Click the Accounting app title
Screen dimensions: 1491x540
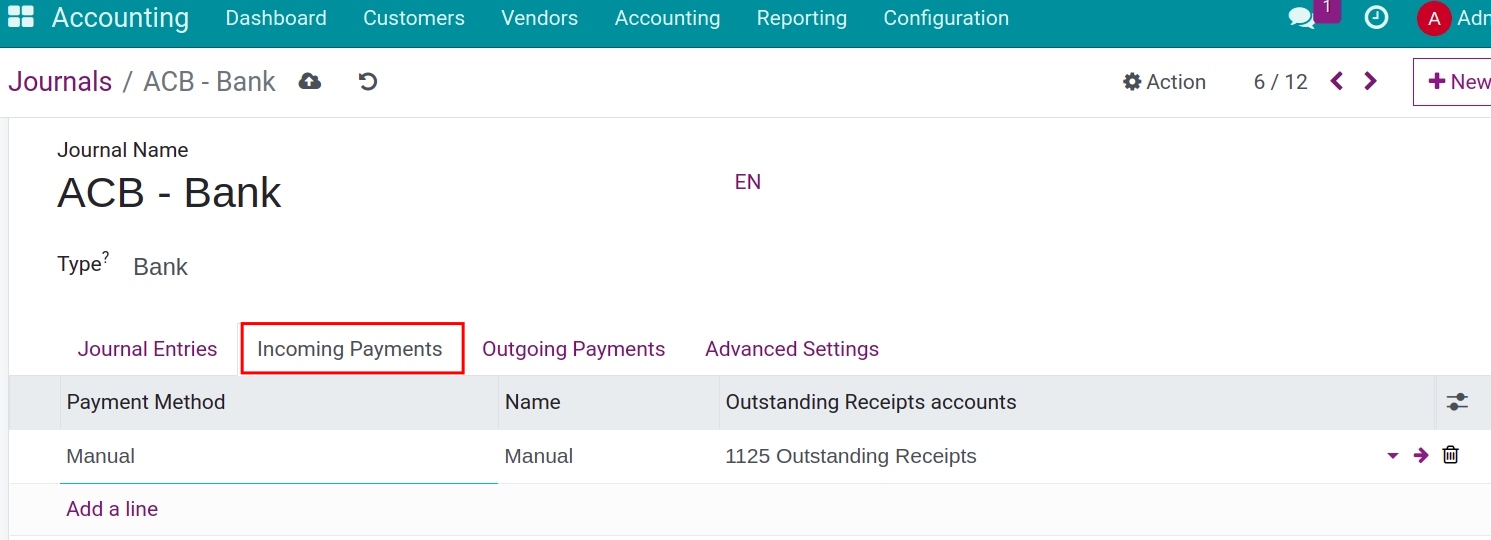pyautogui.click(x=120, y=18)
